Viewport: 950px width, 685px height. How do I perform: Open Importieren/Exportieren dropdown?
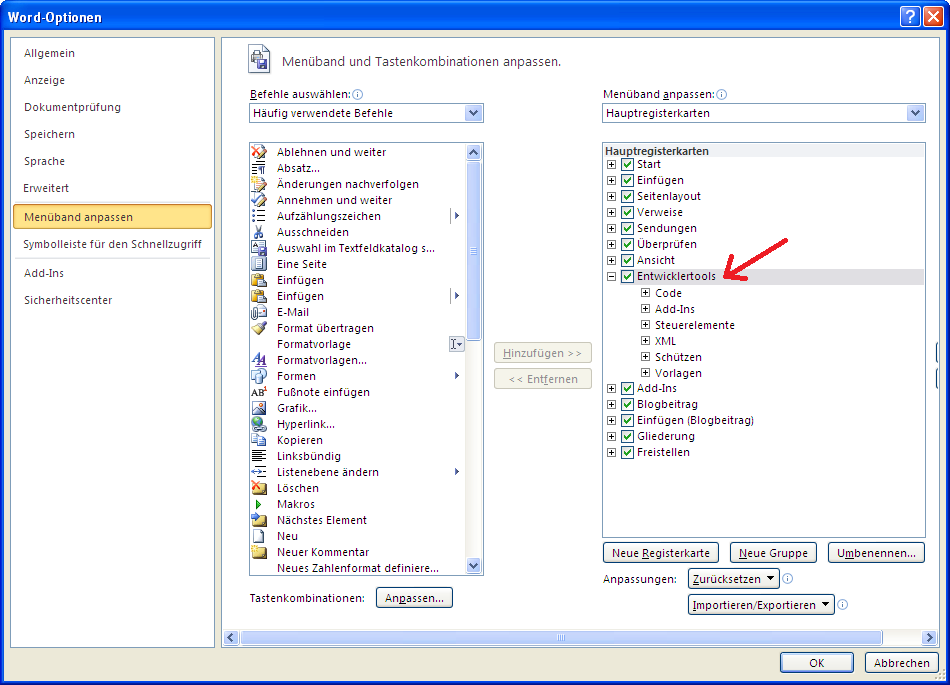tap(761, 605)
